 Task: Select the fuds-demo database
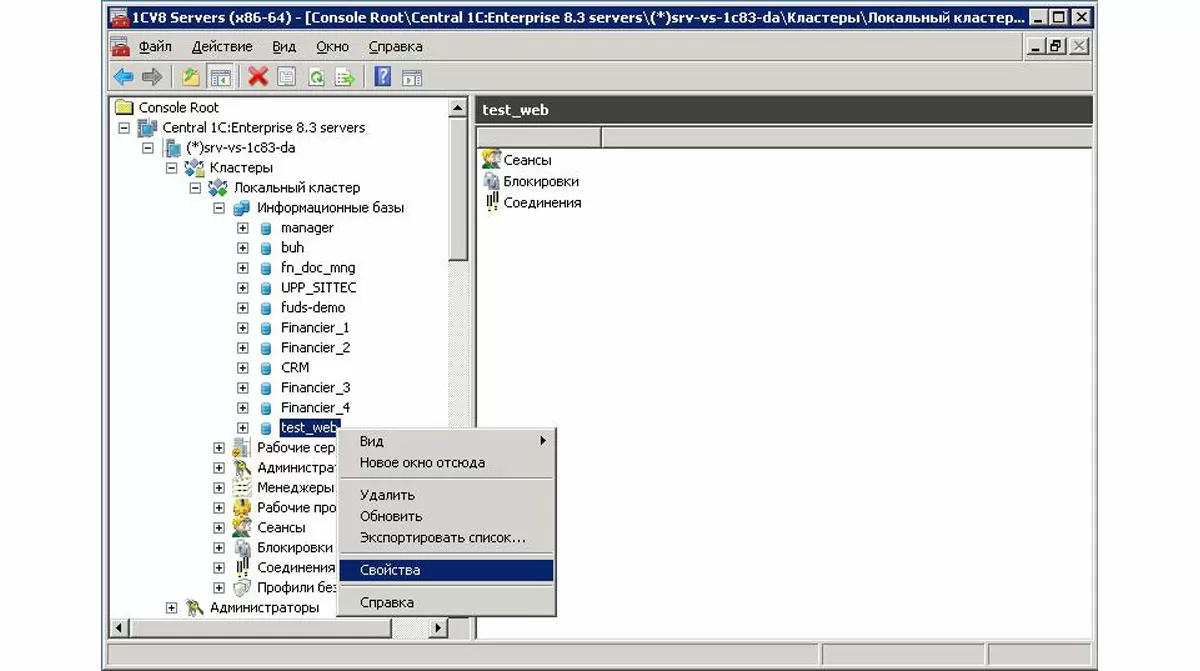(x=312, y=308)
